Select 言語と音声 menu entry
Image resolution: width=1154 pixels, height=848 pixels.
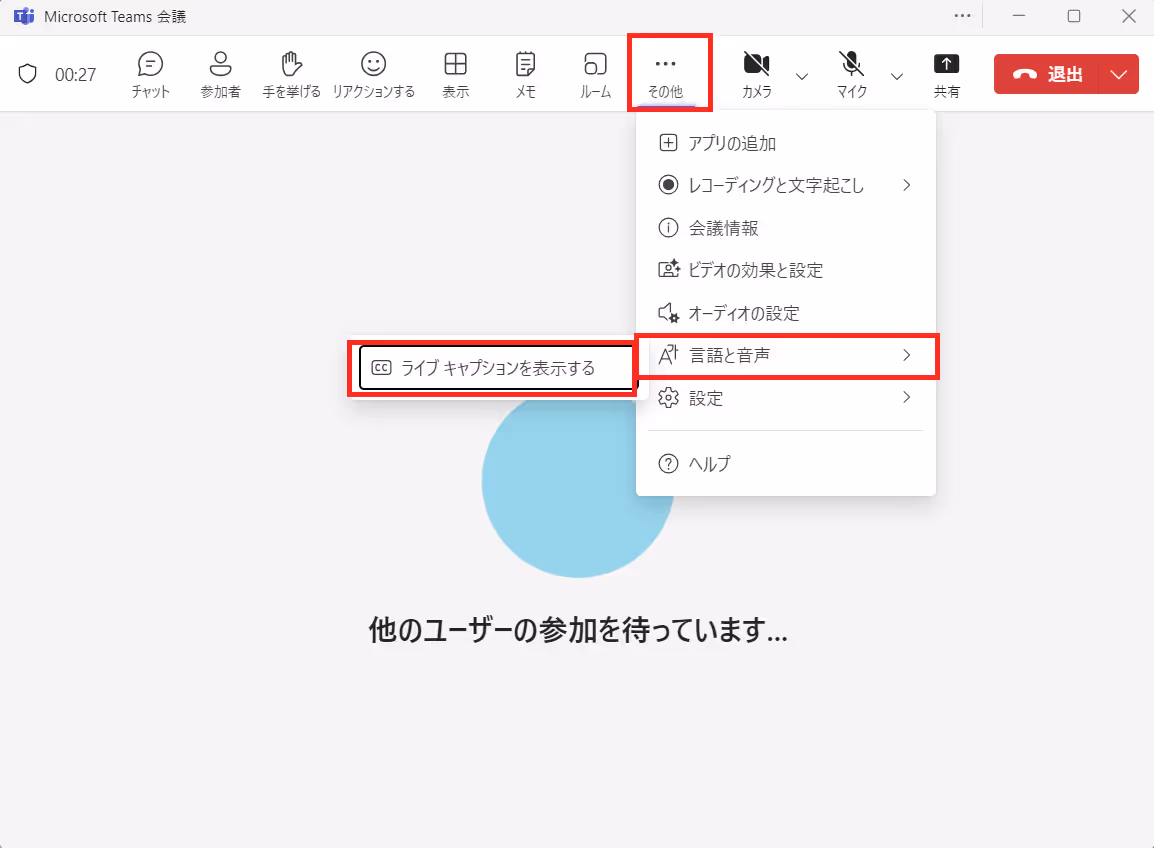pyautogui.click(x=786, y=356)
